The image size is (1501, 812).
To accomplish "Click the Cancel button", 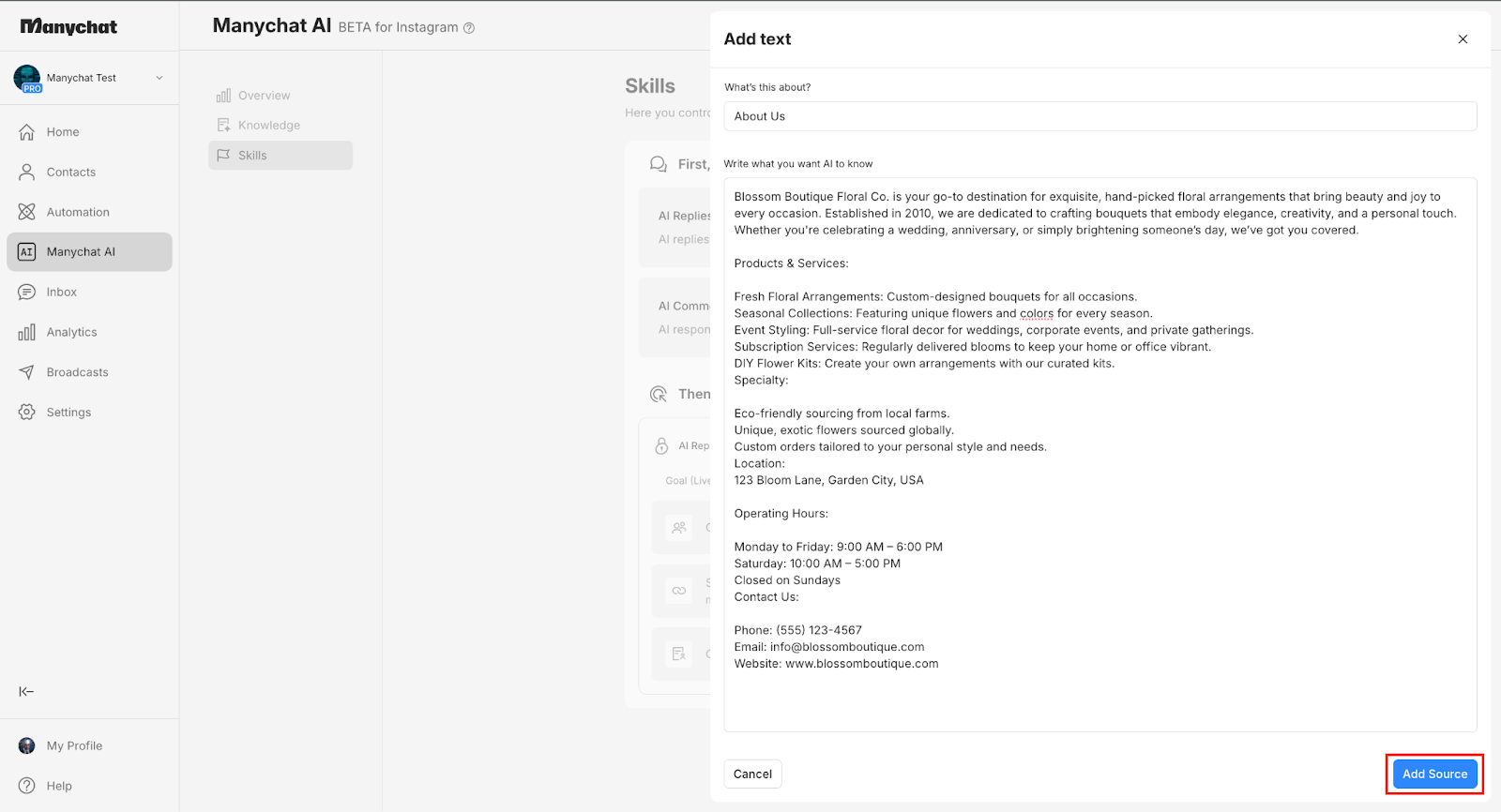I will pyautogui.click(x=752, y=774).
